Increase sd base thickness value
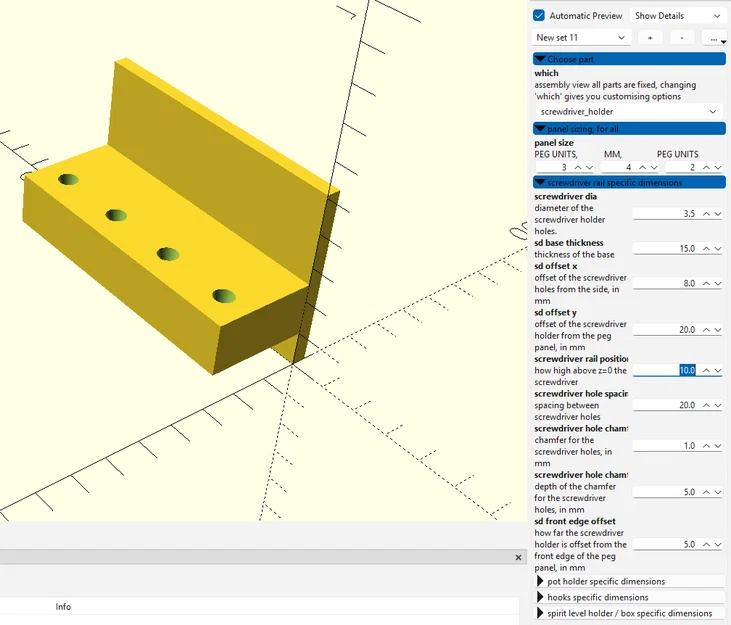Viewport: 731px width, 625px height. [706, 249]
